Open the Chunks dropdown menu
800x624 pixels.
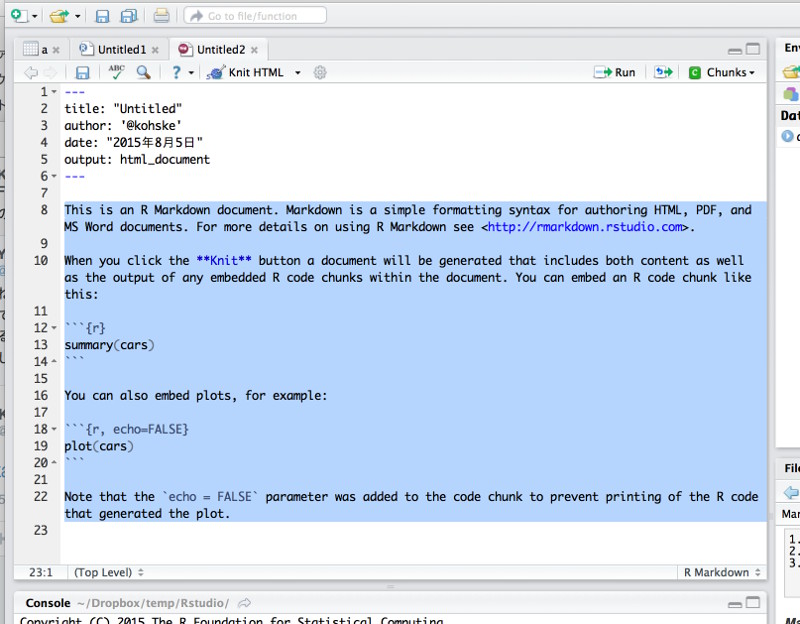coord(721,72)
